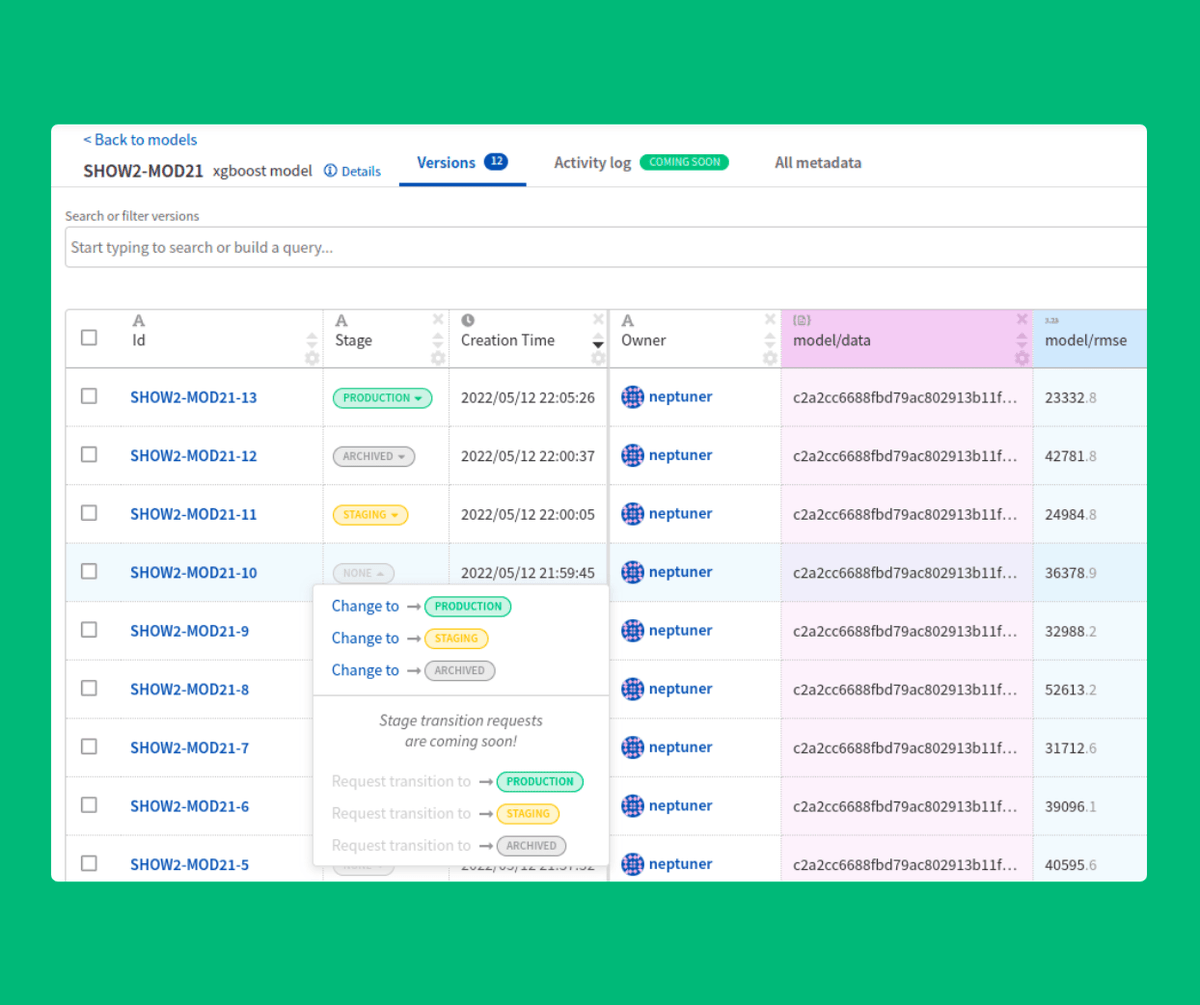Screen dimensions: 1200x1005
Task: Open the STAGING stage dropdown for SHOW2-MOD21-11
Action: click(x=370, y=515)
